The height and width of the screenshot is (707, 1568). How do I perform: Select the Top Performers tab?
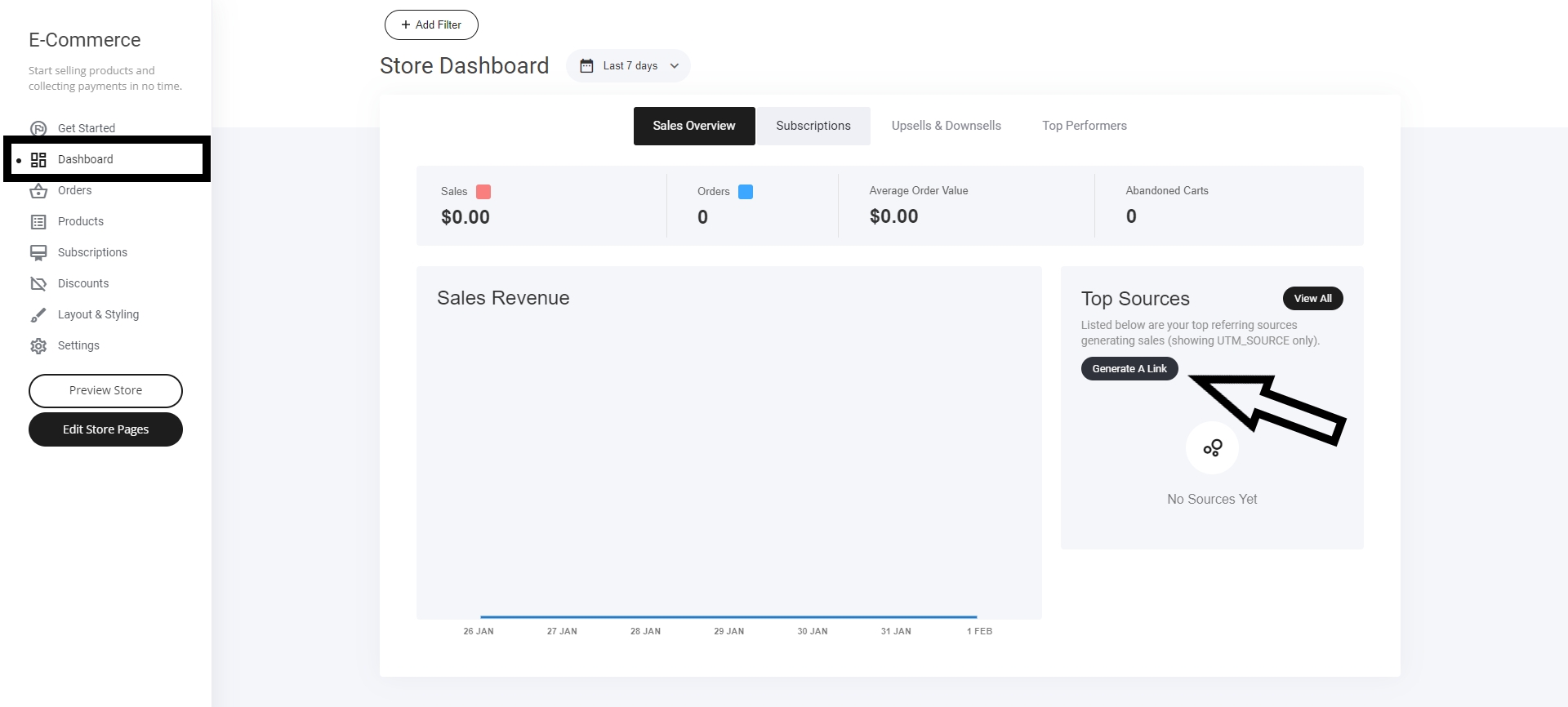(1084, 126)
